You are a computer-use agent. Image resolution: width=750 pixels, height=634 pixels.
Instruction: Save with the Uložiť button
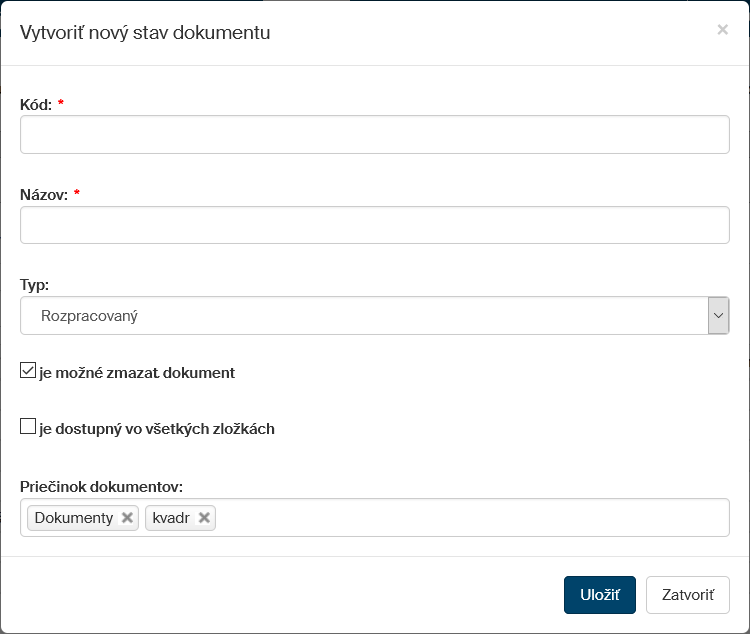tap(599, 595)
